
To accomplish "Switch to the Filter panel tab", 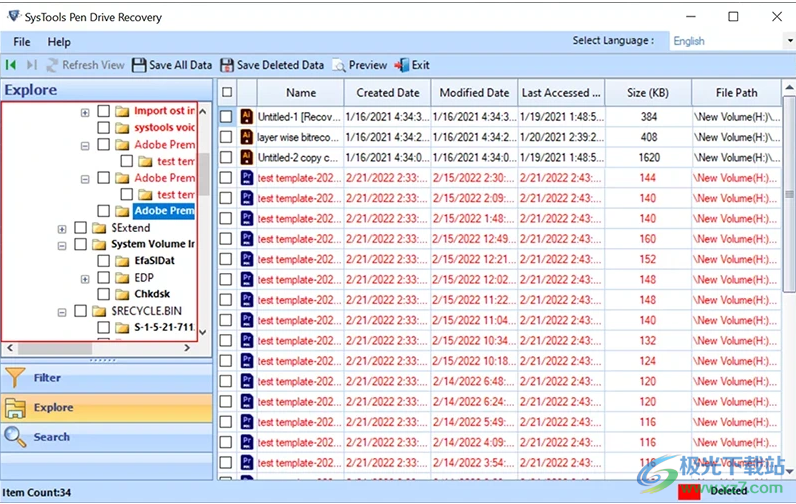I will 107,378.
